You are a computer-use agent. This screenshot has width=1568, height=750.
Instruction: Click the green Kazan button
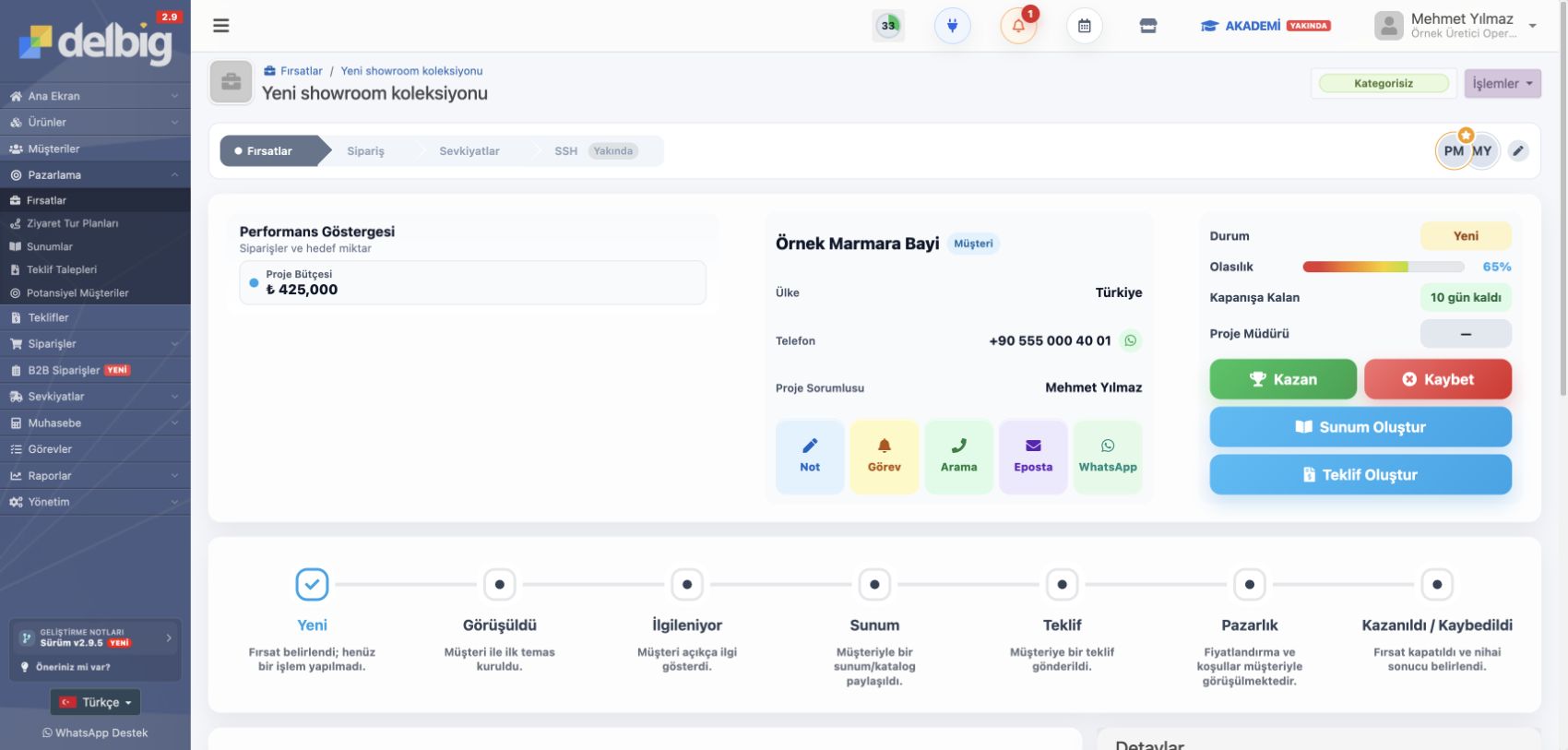(x=1283, y=379)
